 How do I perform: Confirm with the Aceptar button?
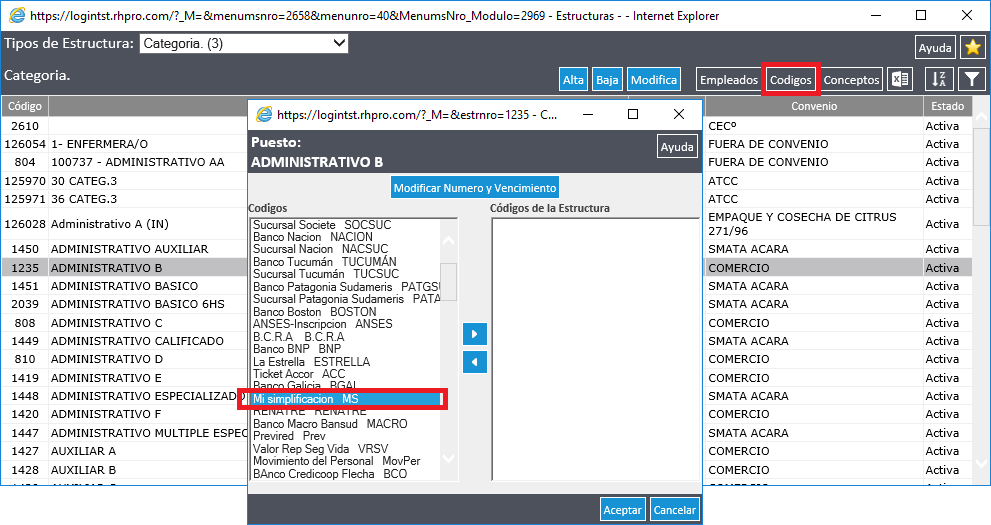[x=622, y=510]
